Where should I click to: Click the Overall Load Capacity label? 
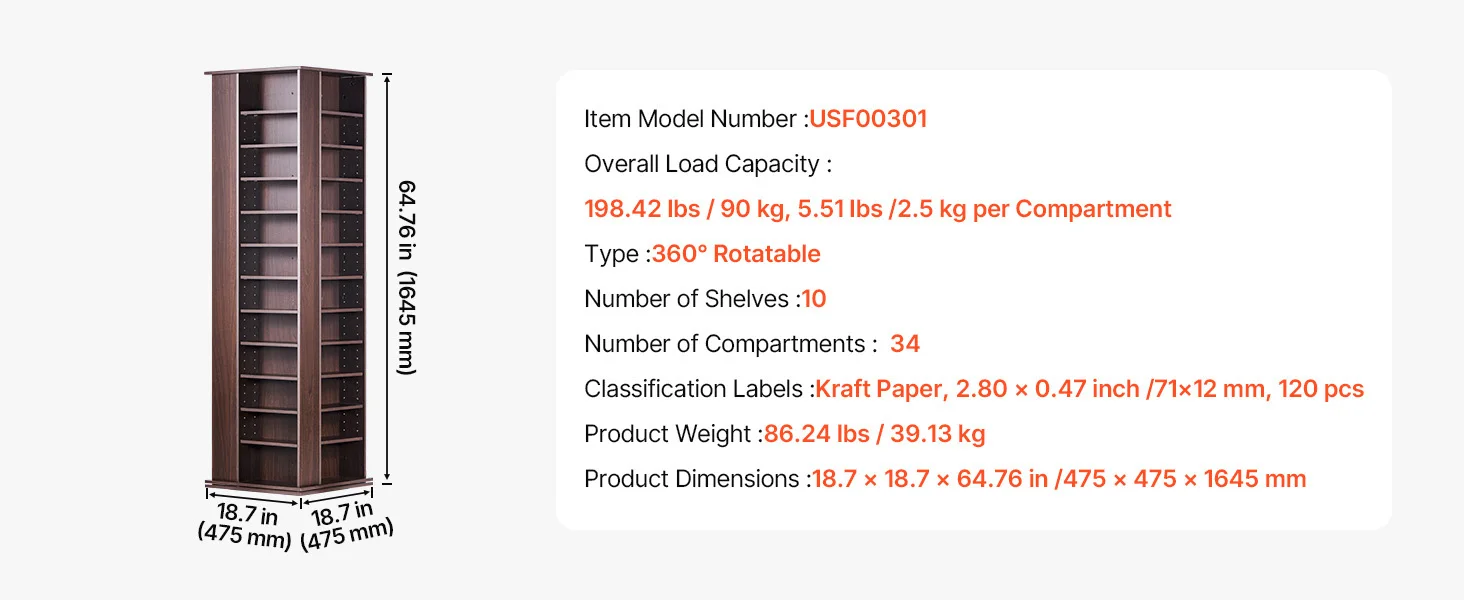[708, 164]
